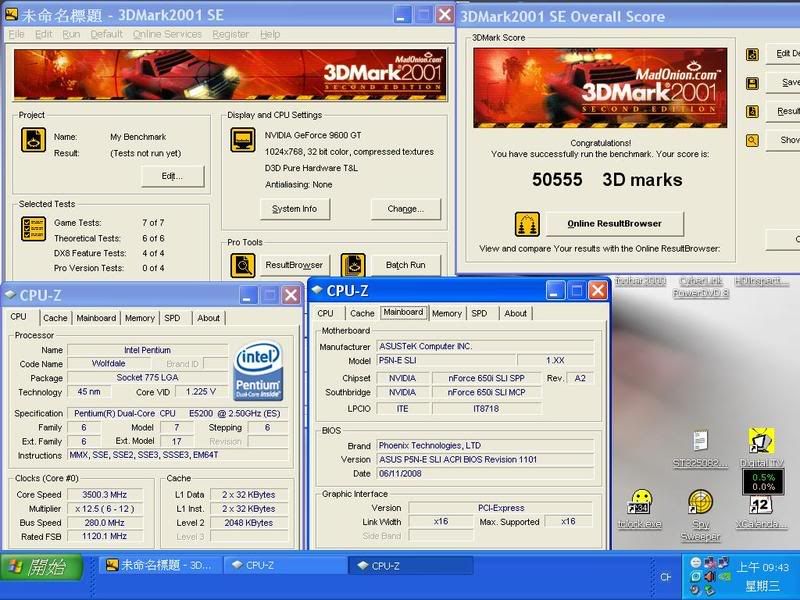Image resolution: width=800 pixels, height=600 pixels.
Task: Select Memory tab in left CPU-Z
Action: [139, 318]
